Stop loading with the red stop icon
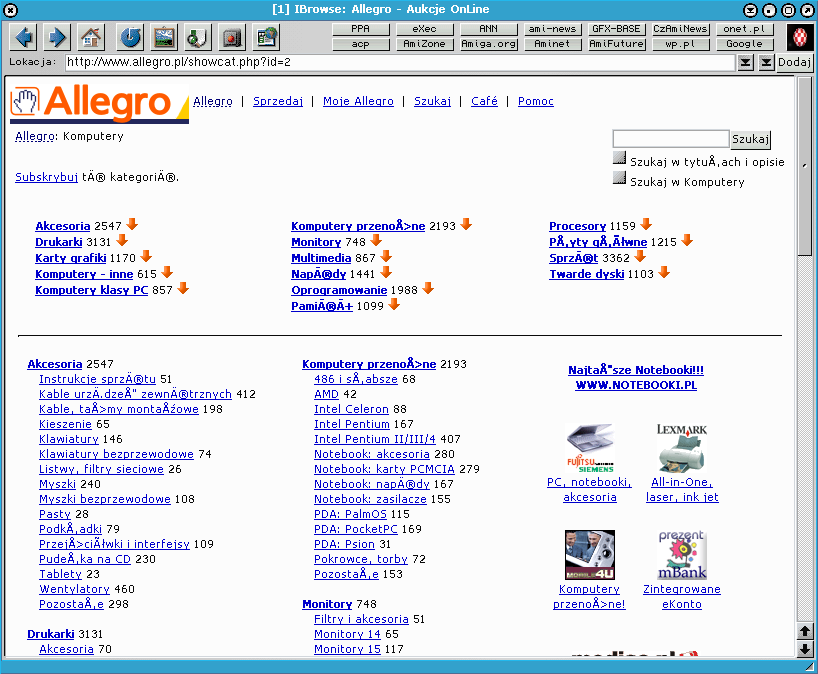 232,37
